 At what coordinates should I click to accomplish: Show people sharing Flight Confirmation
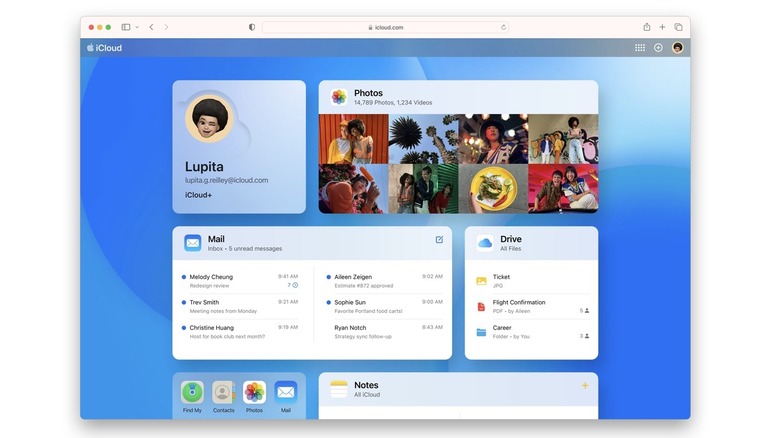click(585, 311)
